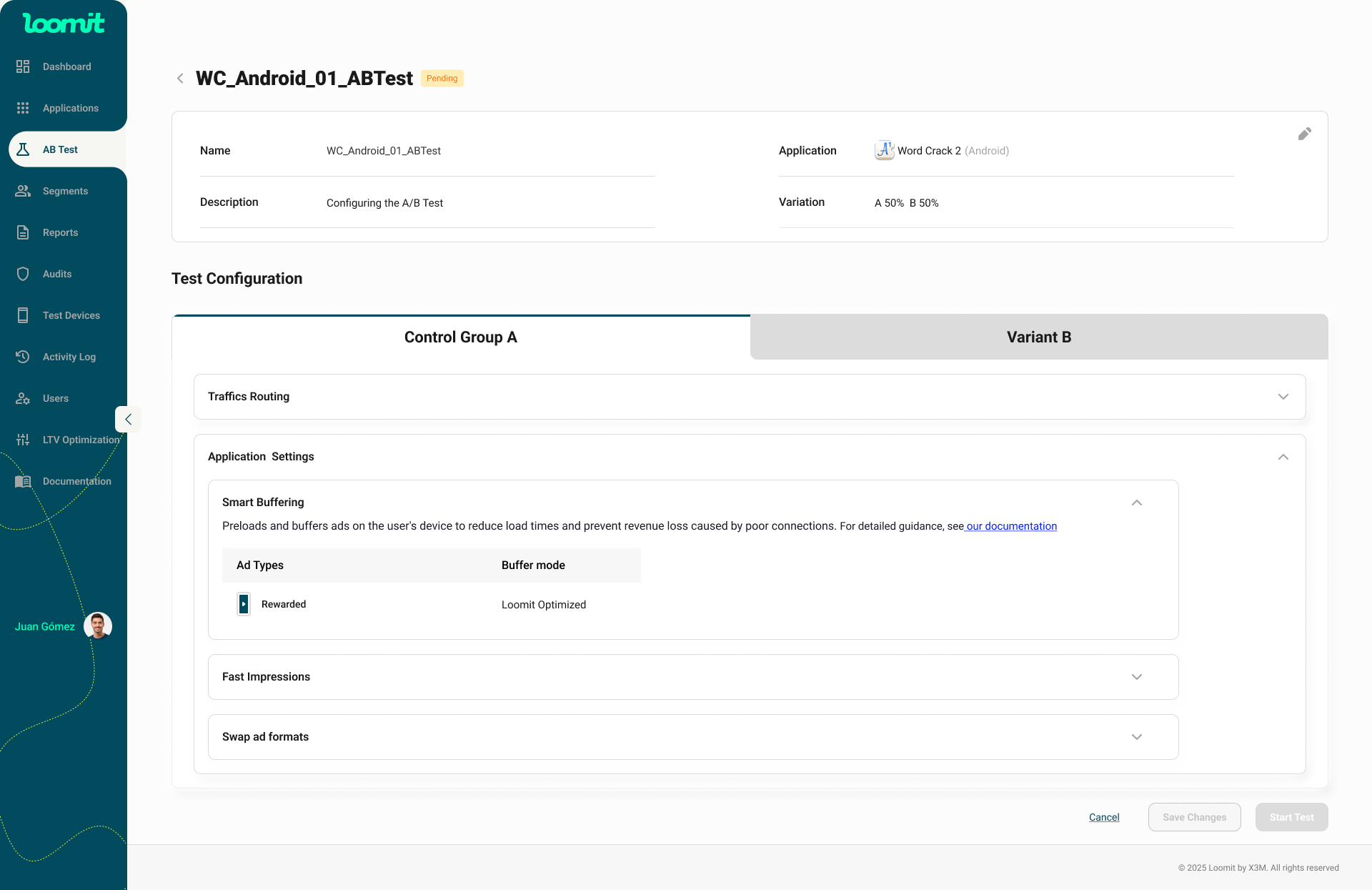The image size is (1372, 890).
Task: Expand the Fast Impressions section
Action: [x=1136, y=677]
